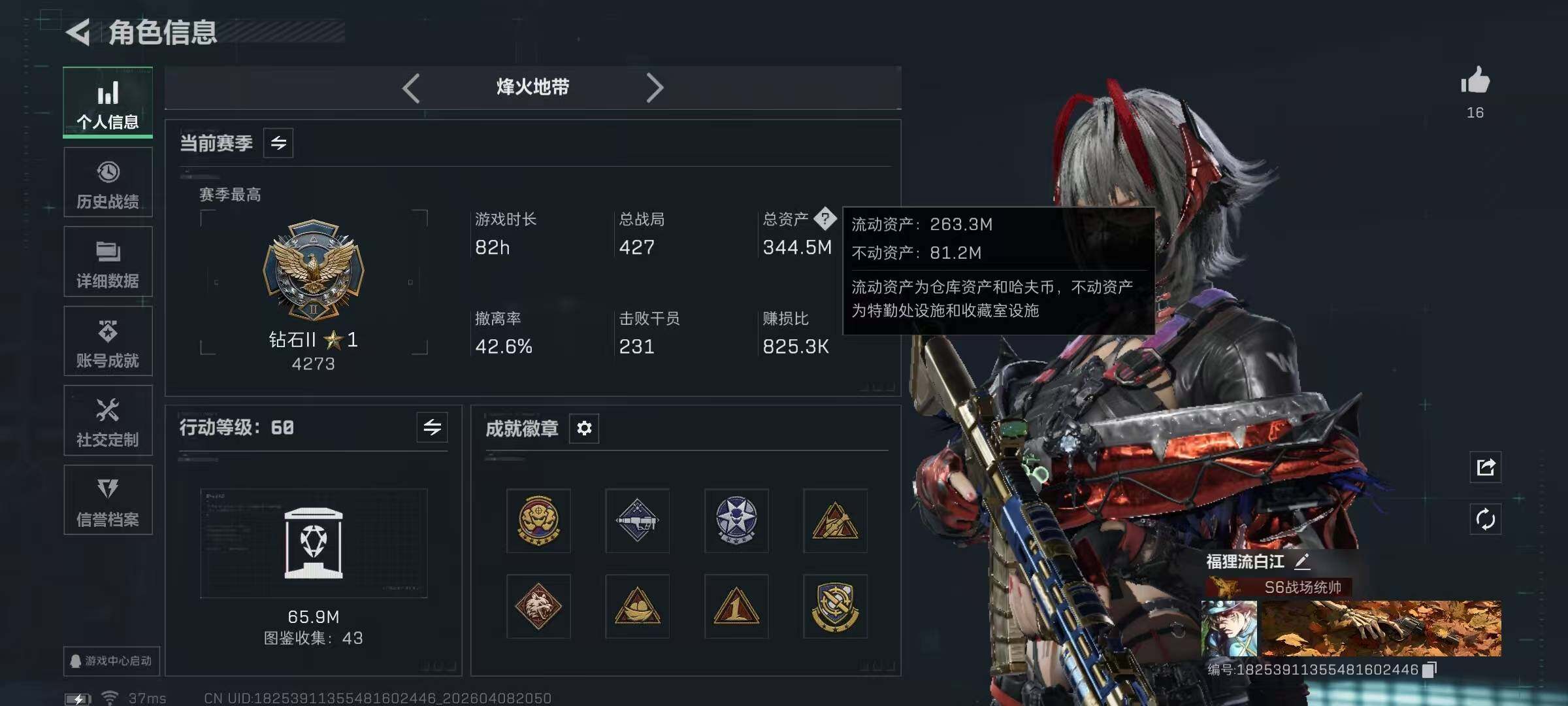1568x706 pixels.
Task: Copy the player ID number
Action: tap(1430, 669)
